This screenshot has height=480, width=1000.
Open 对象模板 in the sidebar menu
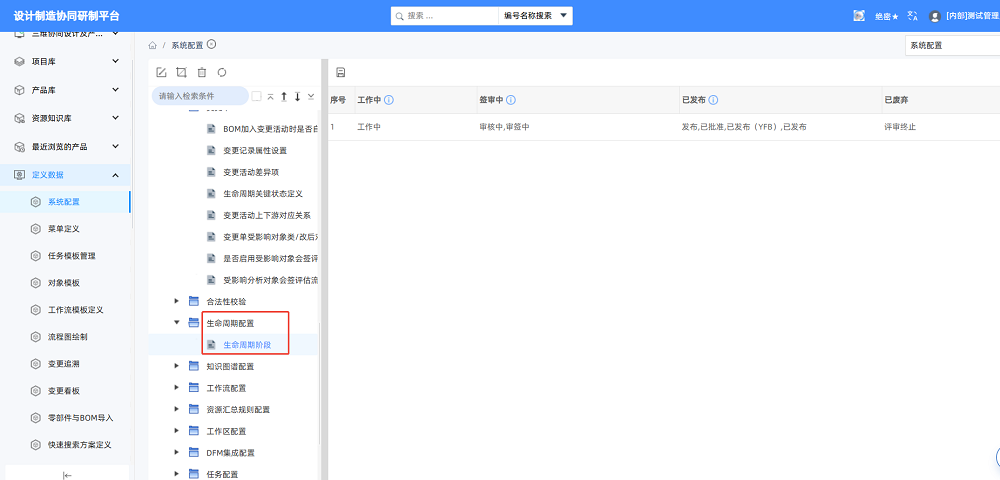64,283
